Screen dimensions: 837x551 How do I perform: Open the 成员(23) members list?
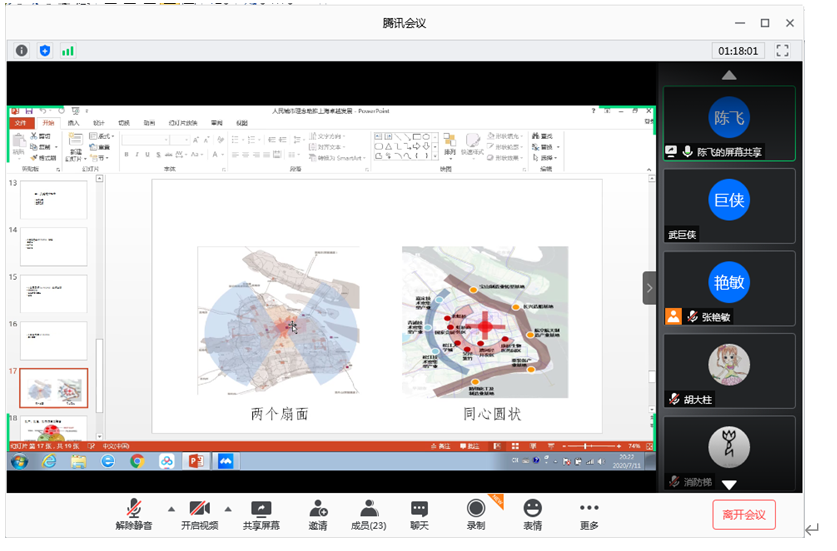tap(369, 514)
